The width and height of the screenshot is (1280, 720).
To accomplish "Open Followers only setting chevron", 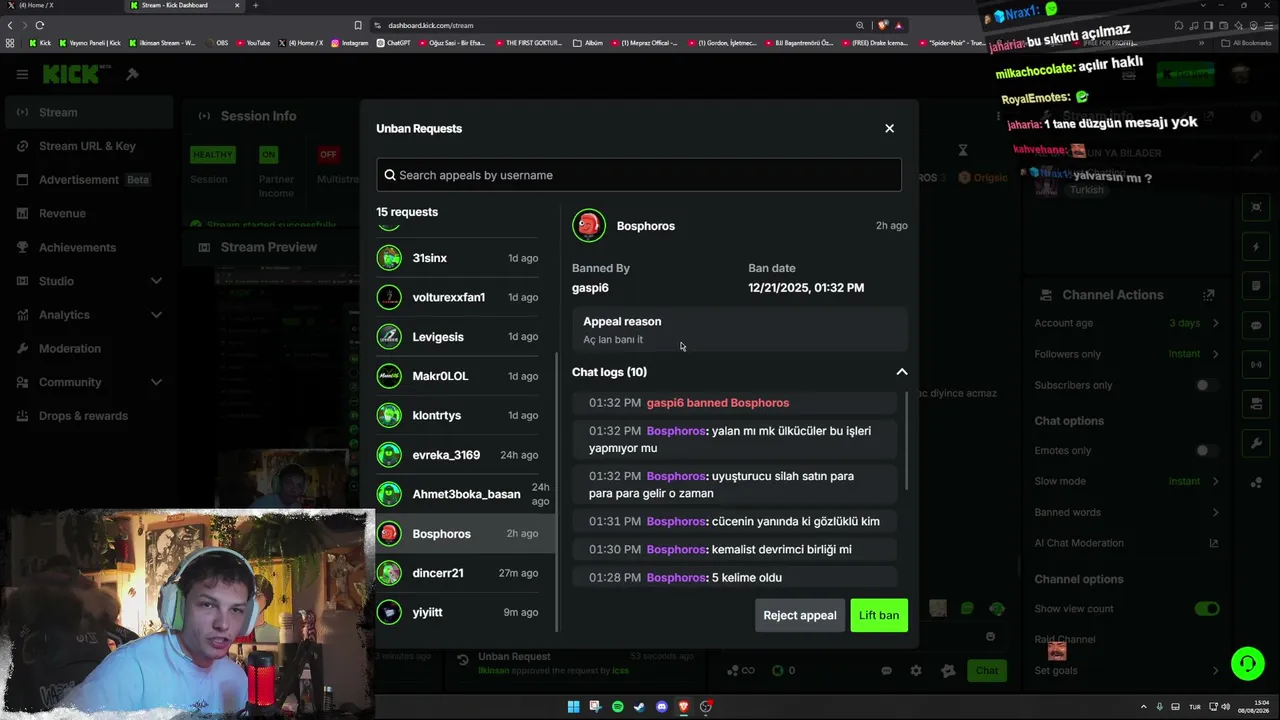I will [1215, 354].
